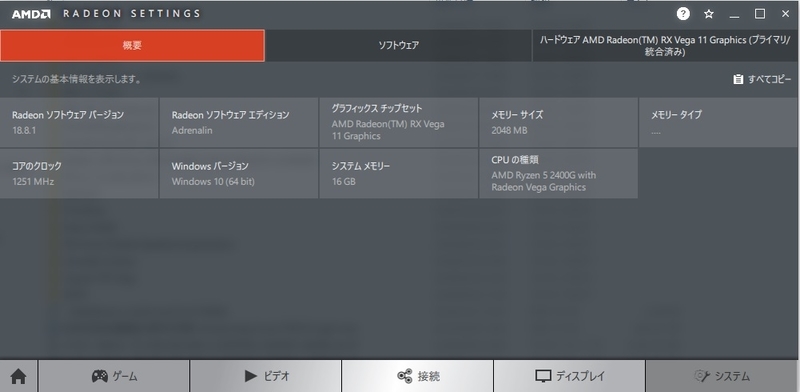Select the 概要 tab
Viewport: 800px width, 392px height.
132,45
